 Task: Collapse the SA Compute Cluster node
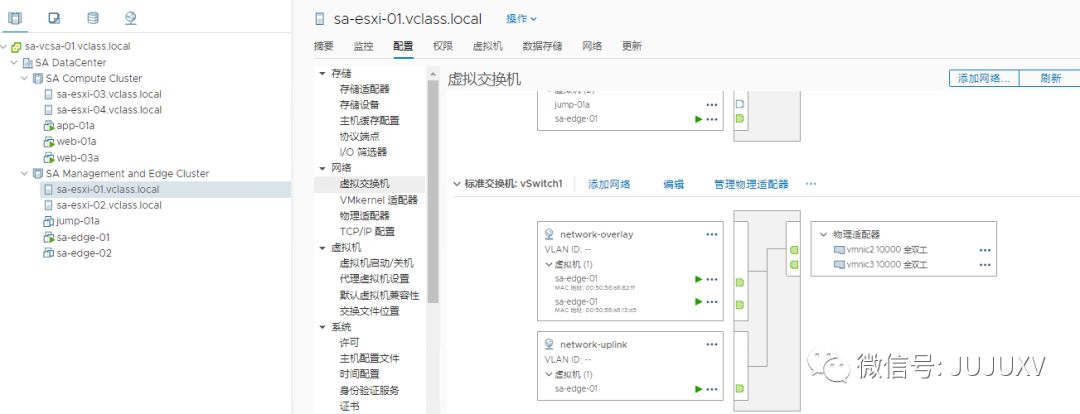click(25, 79)
